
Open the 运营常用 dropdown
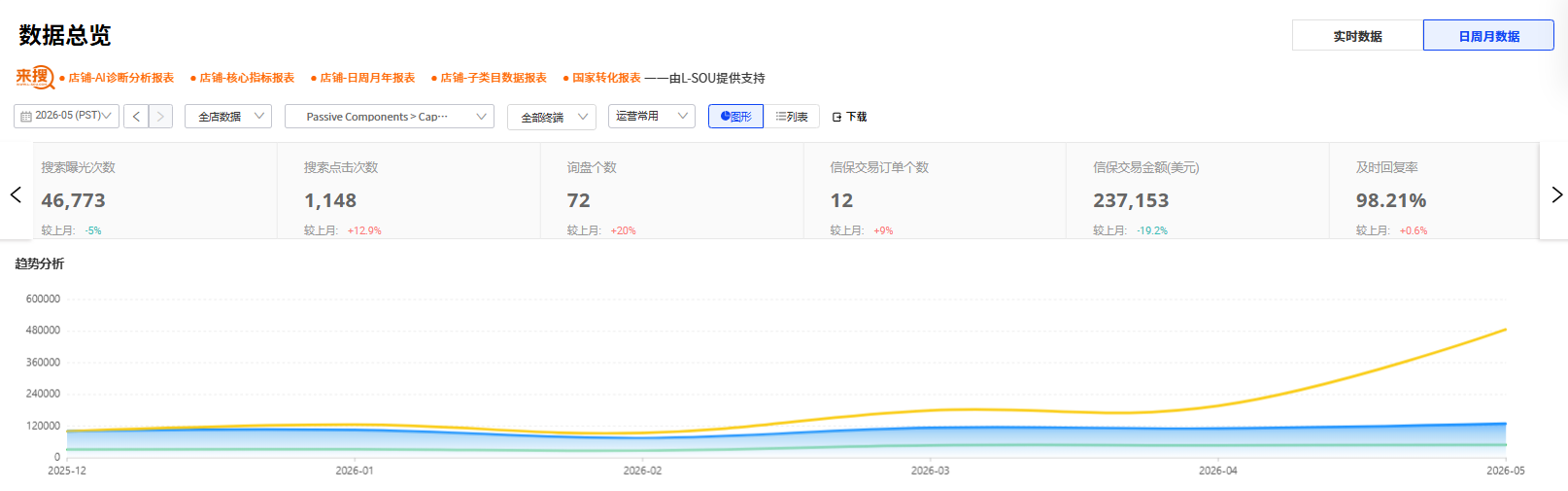coord(652,116)
